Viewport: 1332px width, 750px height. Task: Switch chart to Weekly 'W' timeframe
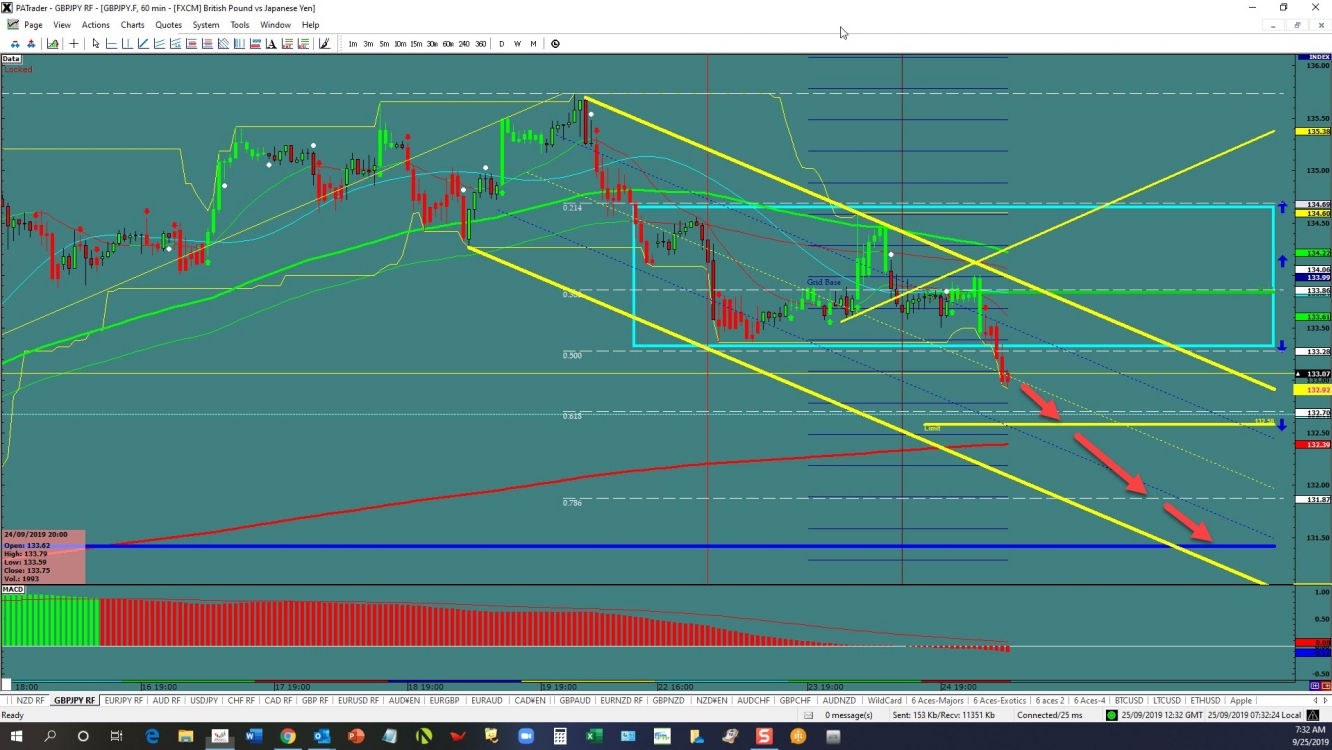pos(517,44)
